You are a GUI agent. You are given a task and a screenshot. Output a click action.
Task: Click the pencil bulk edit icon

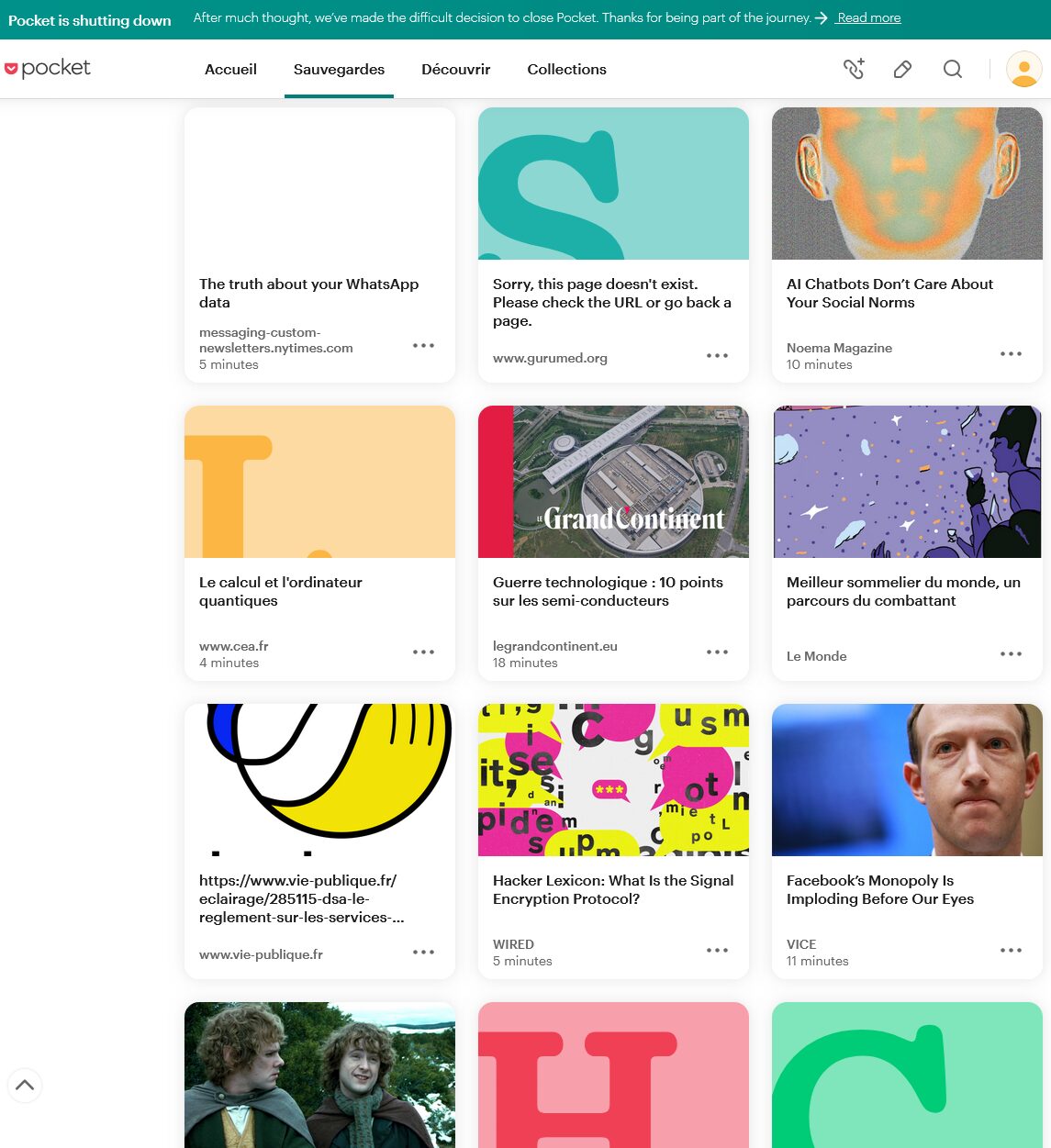[x=902, y=69]
